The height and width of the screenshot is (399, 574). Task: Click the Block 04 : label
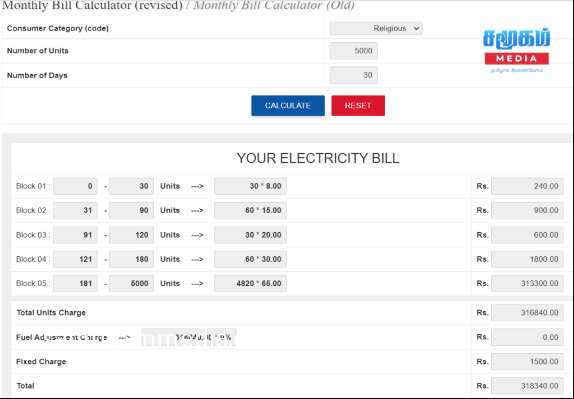tap(33, 259)
